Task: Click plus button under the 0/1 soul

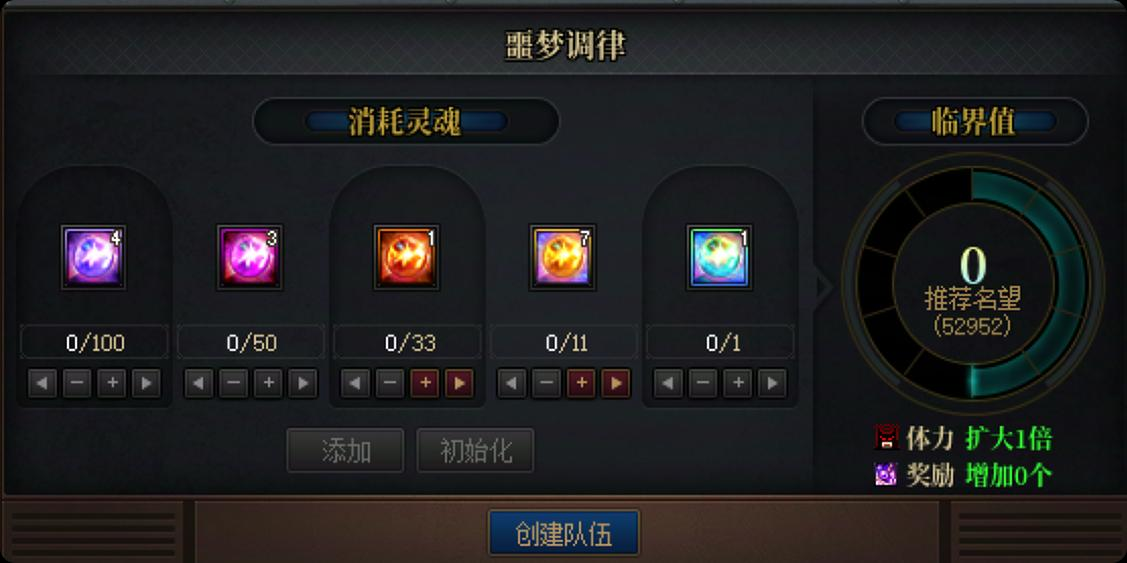Action: [x=737, y=383]
